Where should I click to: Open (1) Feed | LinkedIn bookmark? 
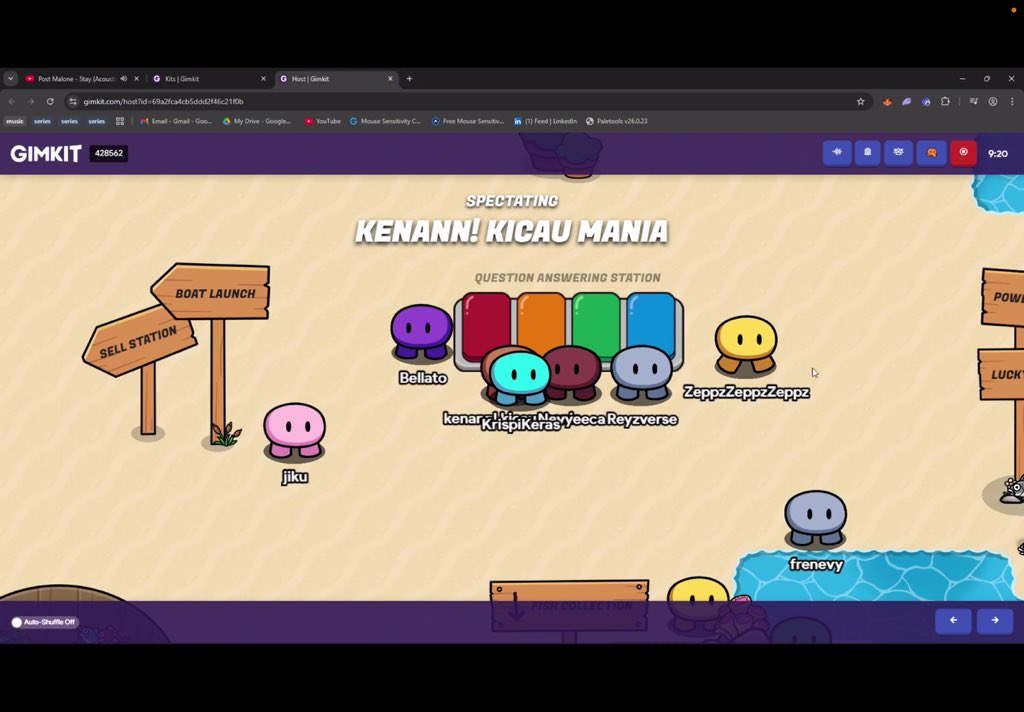545,121
